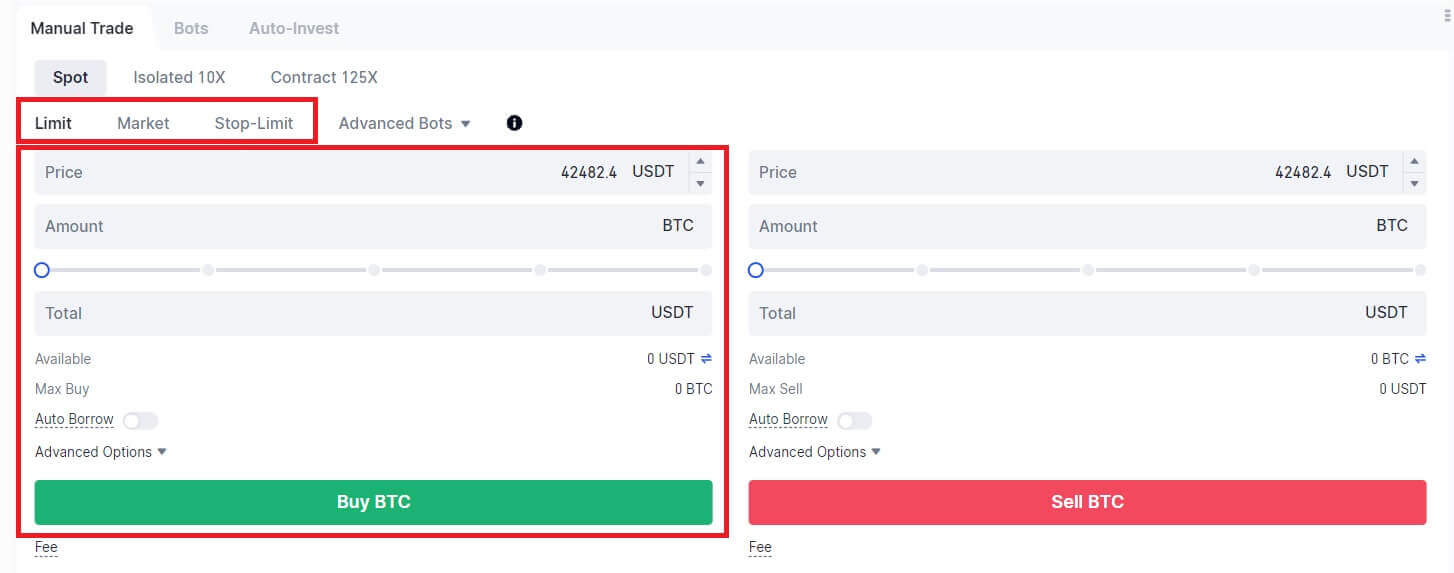Image resolution: width=1454 pixels, height=573 pixels.
Task: Decrease sell price with down arrow
Action: 1414,183
